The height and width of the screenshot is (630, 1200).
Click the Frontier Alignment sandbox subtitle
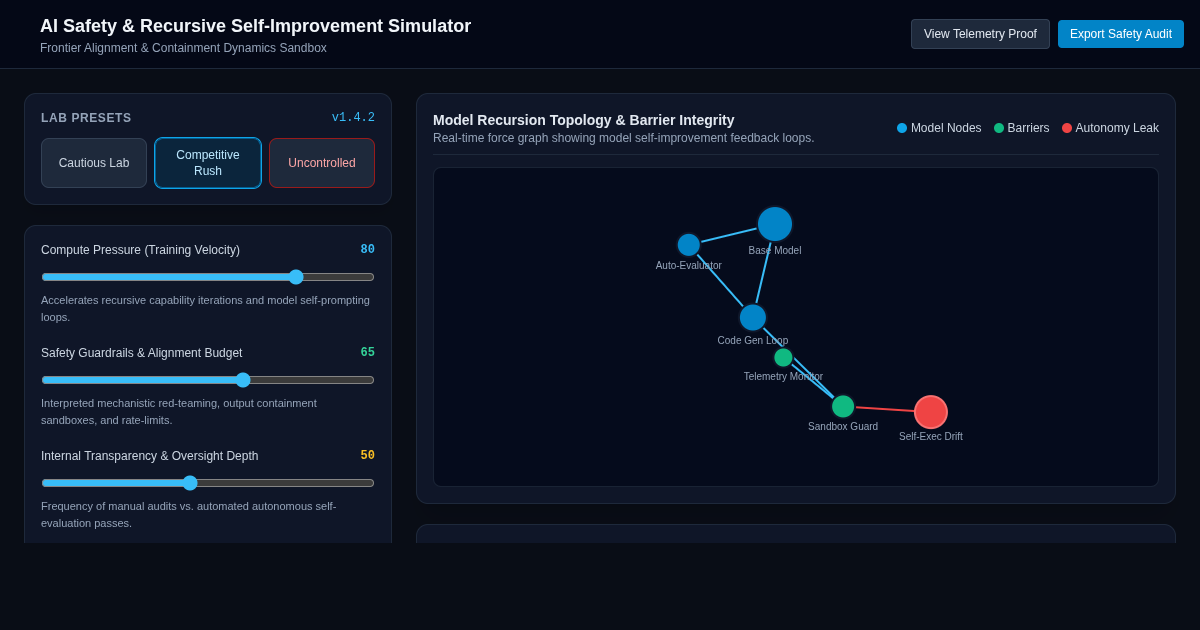coord(183,48)
